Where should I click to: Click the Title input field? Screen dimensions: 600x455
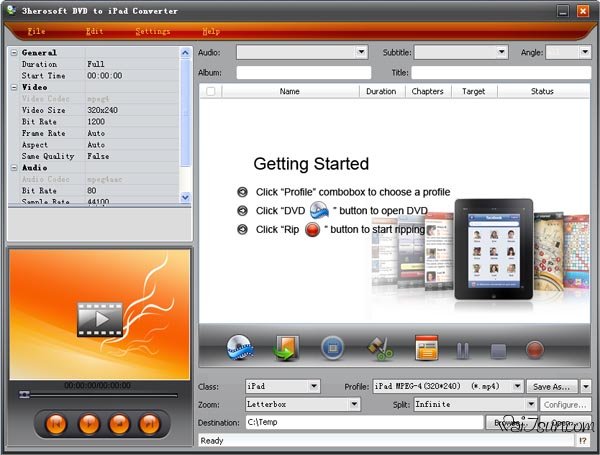501,72
